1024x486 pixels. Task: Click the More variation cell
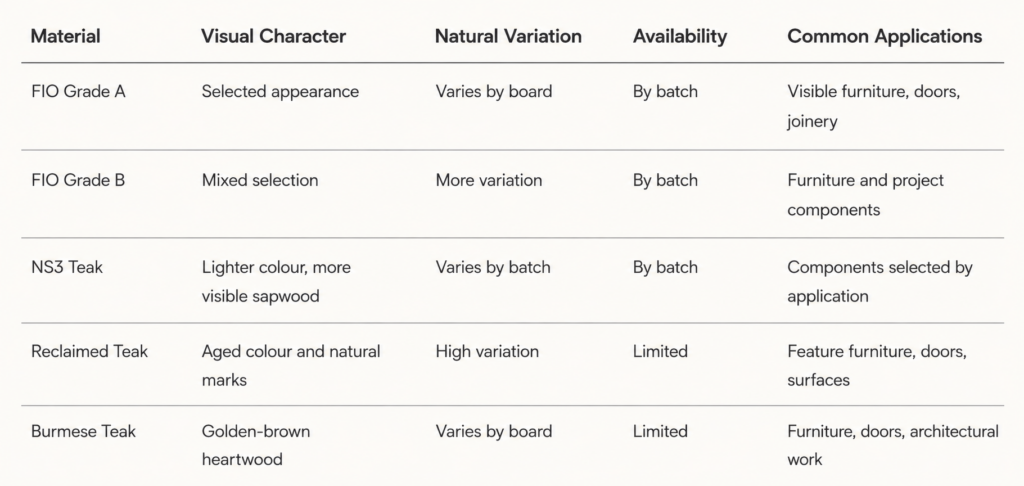[x=488, y=180]
